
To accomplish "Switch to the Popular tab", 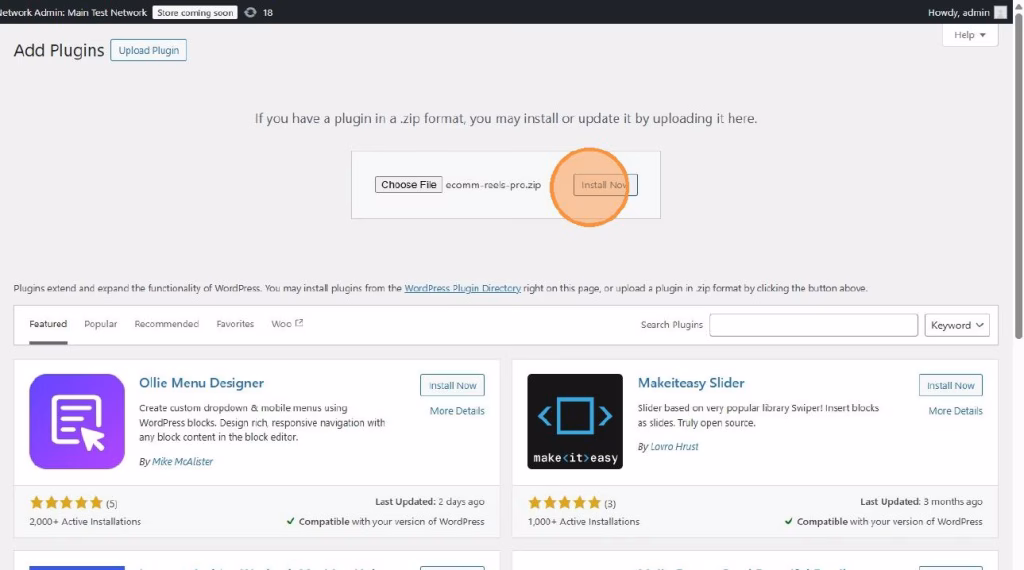I will click(100, 324).
